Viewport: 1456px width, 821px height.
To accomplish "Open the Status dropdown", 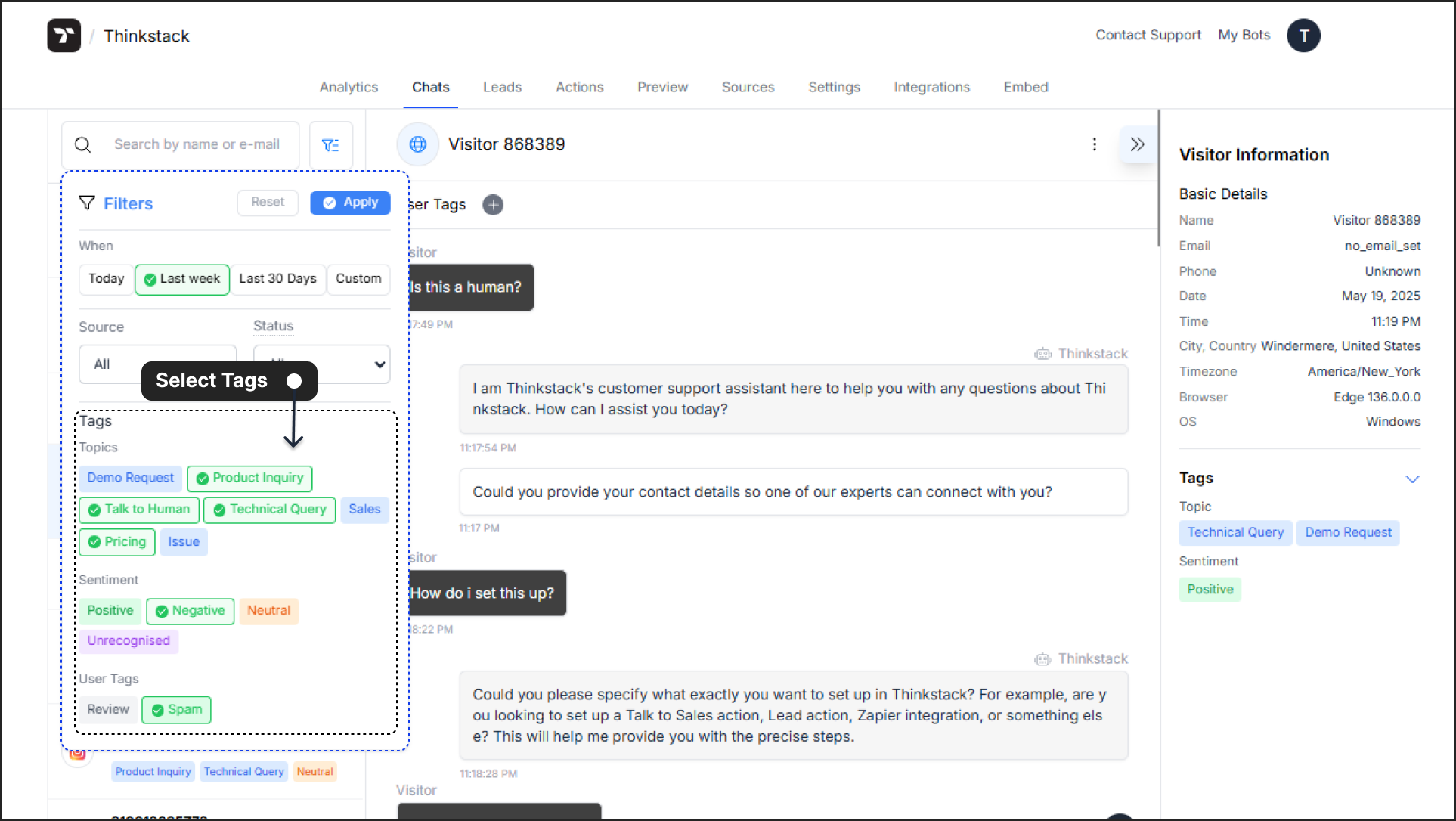I will click(x=321, y=364).
